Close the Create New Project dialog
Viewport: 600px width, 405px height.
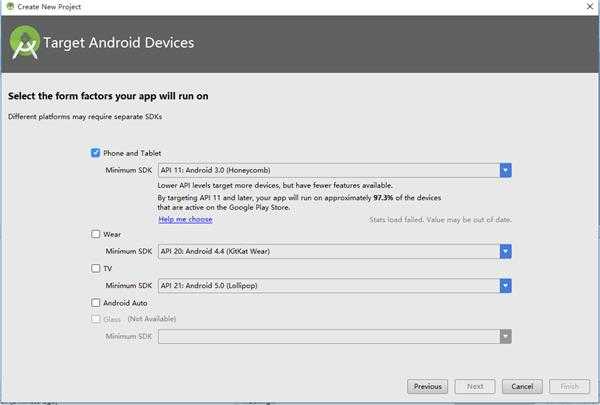[x=590, y=6]
